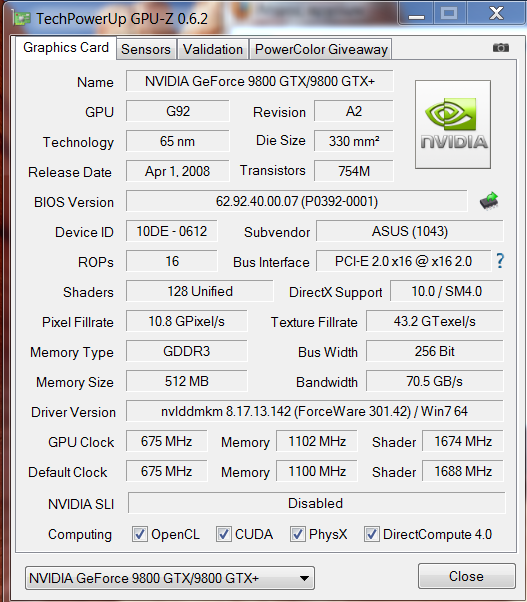Image resolution: width=527 pixels, height=602 pixels.
Task: Switch to the Sensors tab
Action: (x=146, y=49)
